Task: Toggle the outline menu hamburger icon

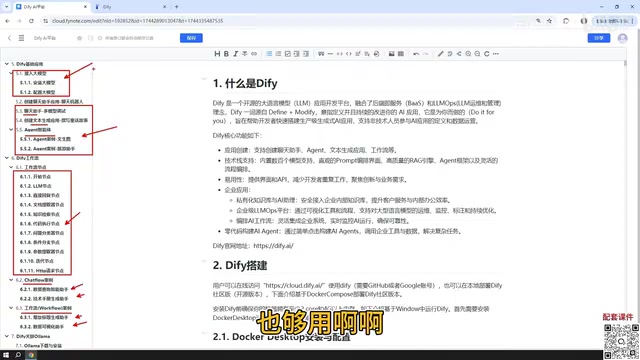Action: tap(21, 38)
